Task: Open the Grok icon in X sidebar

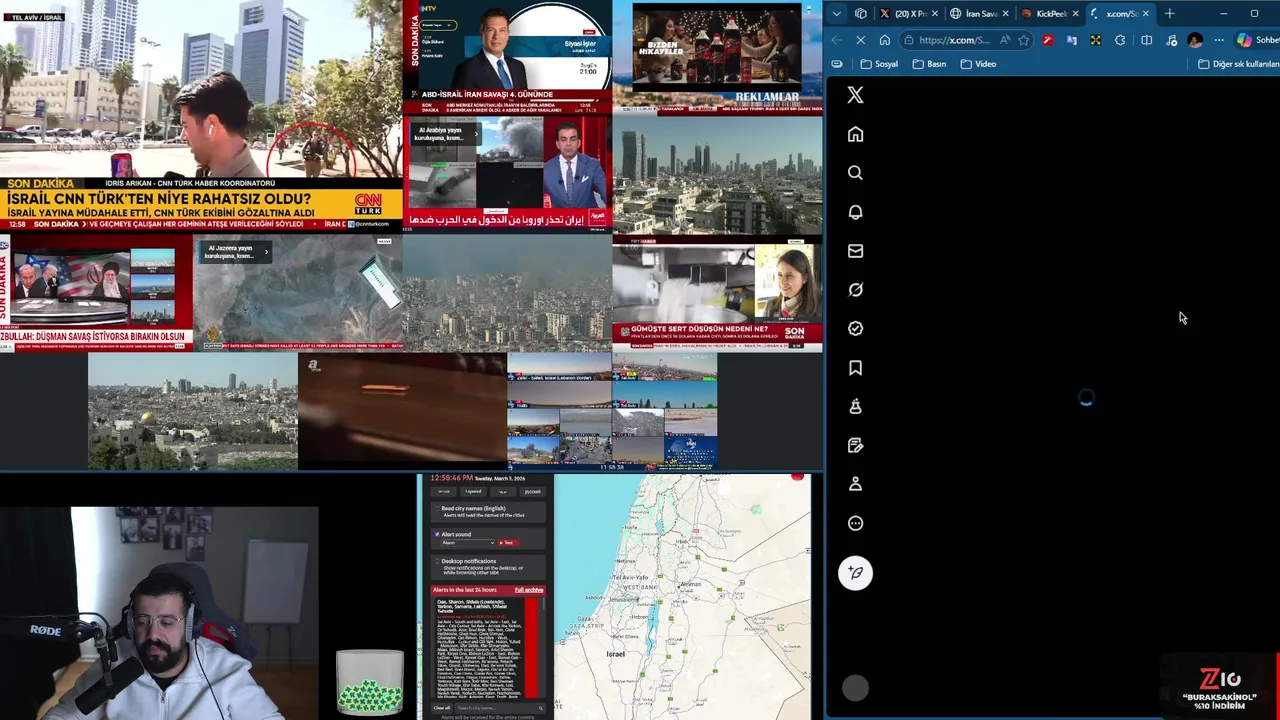Action: [x=855, y=290]
